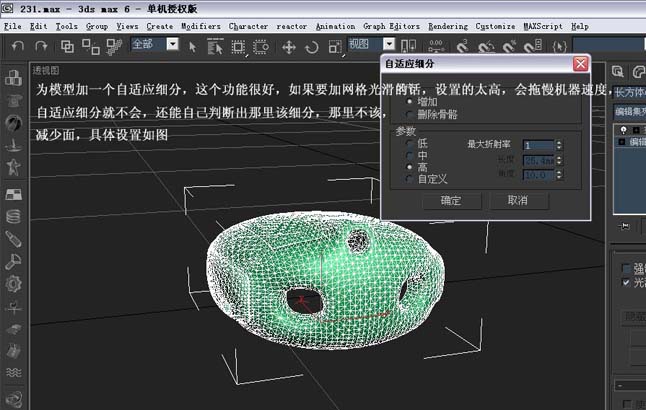Open the Graph Editors menu
This screenshot has width=646, height=410.
point(391,26)
